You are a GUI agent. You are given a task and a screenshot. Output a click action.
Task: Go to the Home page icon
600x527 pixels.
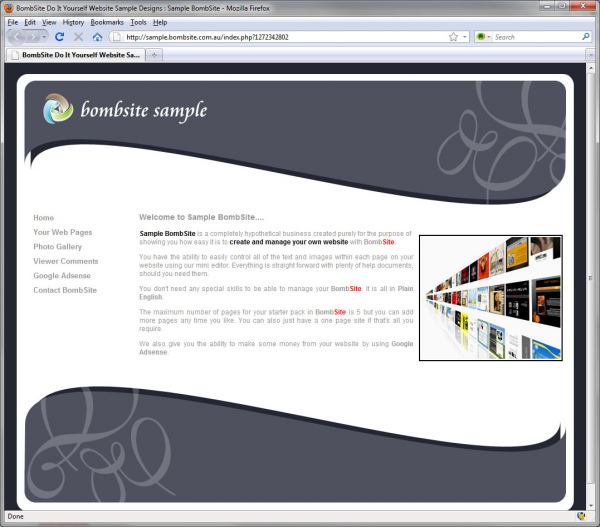click(98, 37)
